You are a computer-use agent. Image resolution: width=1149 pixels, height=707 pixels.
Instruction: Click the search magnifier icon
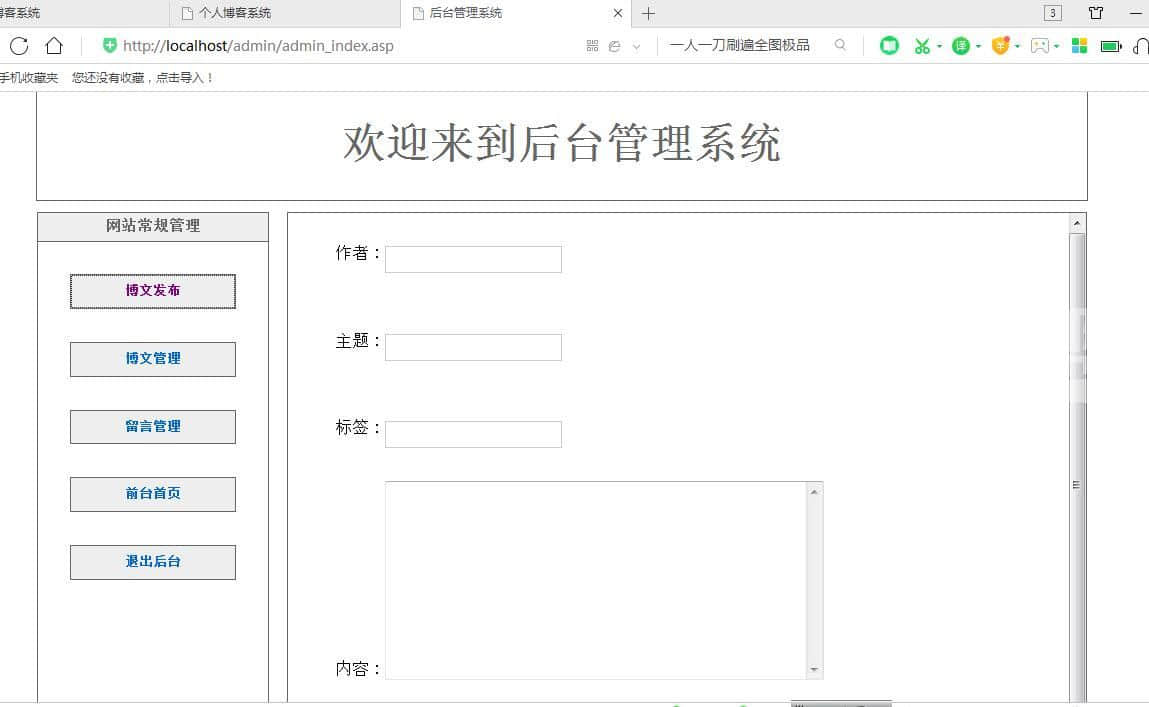click(x=840, y=45)
